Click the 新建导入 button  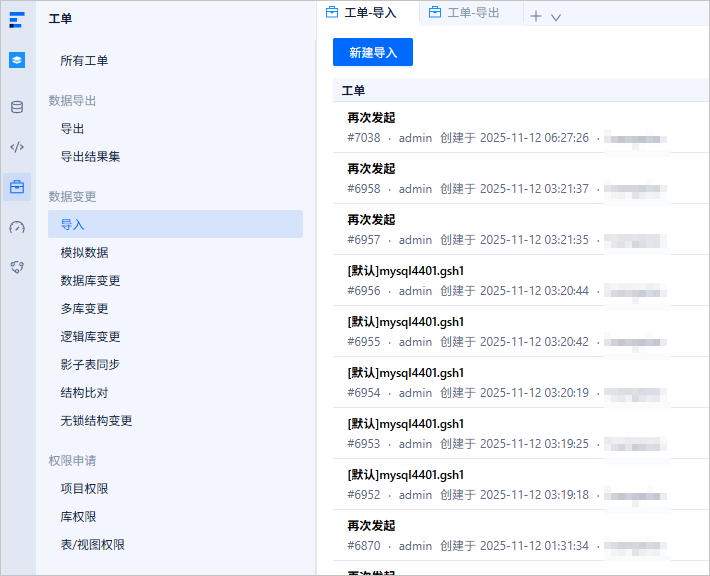[x=373, y=52]
